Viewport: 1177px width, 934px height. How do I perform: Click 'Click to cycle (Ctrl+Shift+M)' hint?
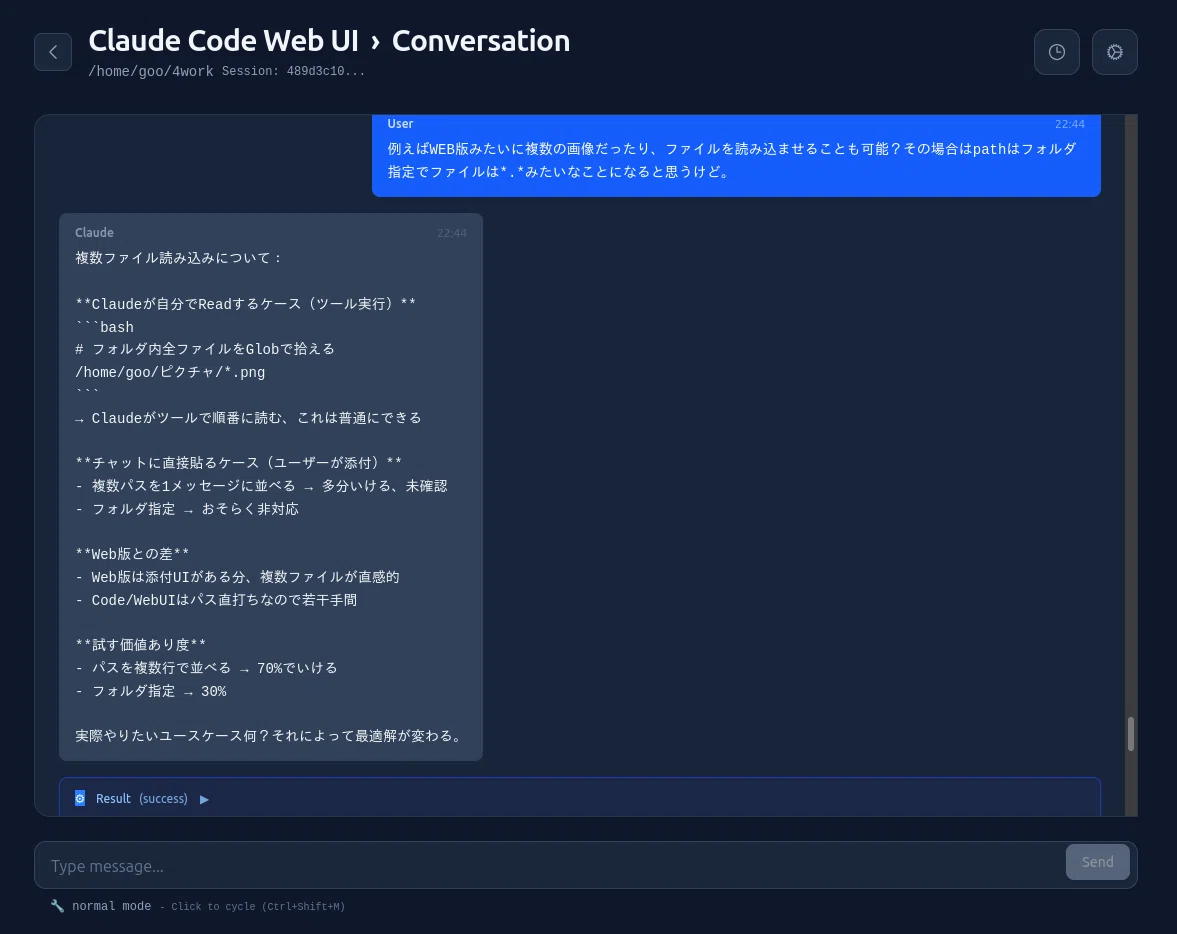(x=258, y=907)
